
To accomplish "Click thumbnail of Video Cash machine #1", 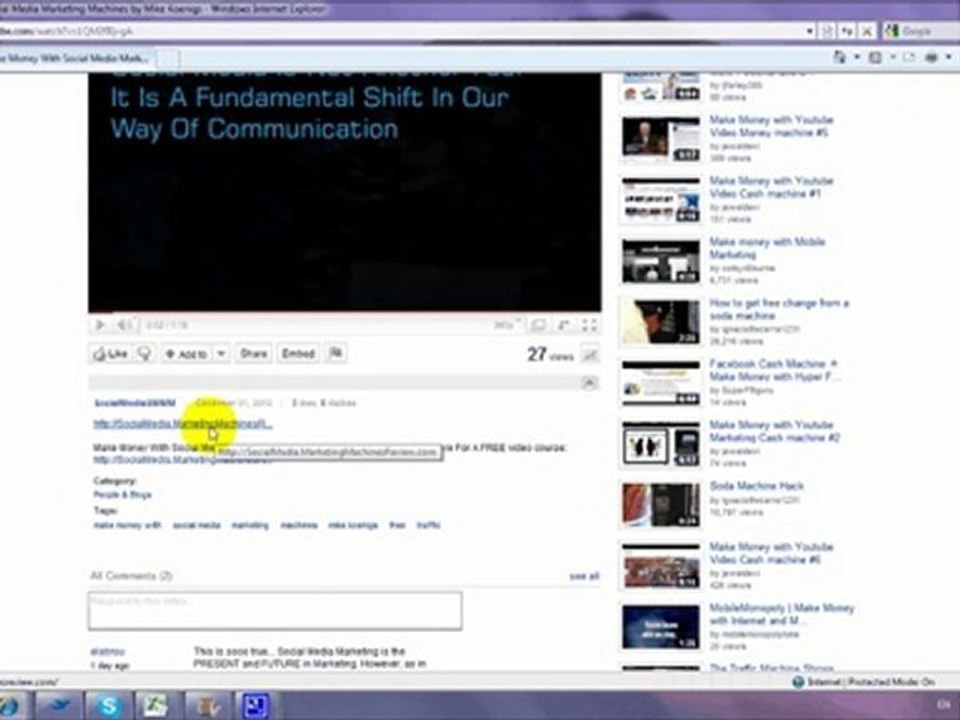I will [x=661, y=201].
